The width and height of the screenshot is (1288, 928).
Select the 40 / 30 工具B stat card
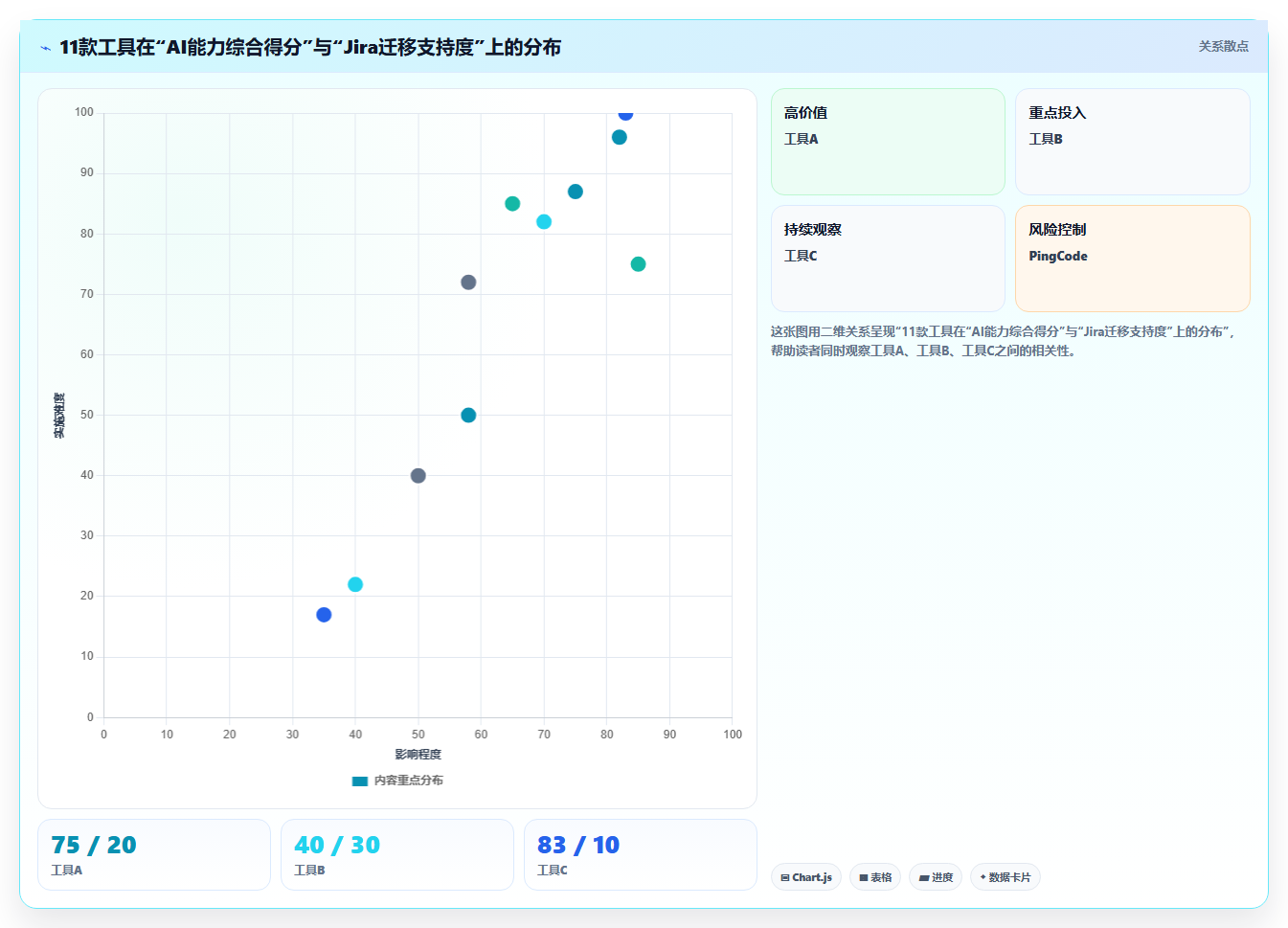(x=397, y=854)
